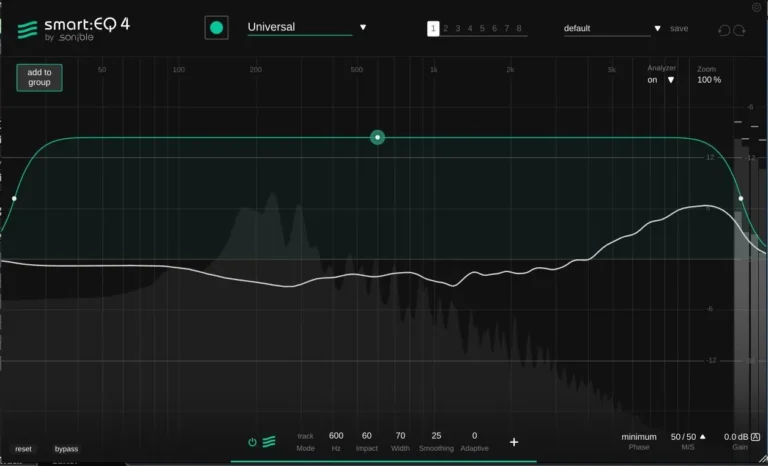Viewport: 768px width, 466px height.
Task: Select state slot 8
Action: [519, 28]
